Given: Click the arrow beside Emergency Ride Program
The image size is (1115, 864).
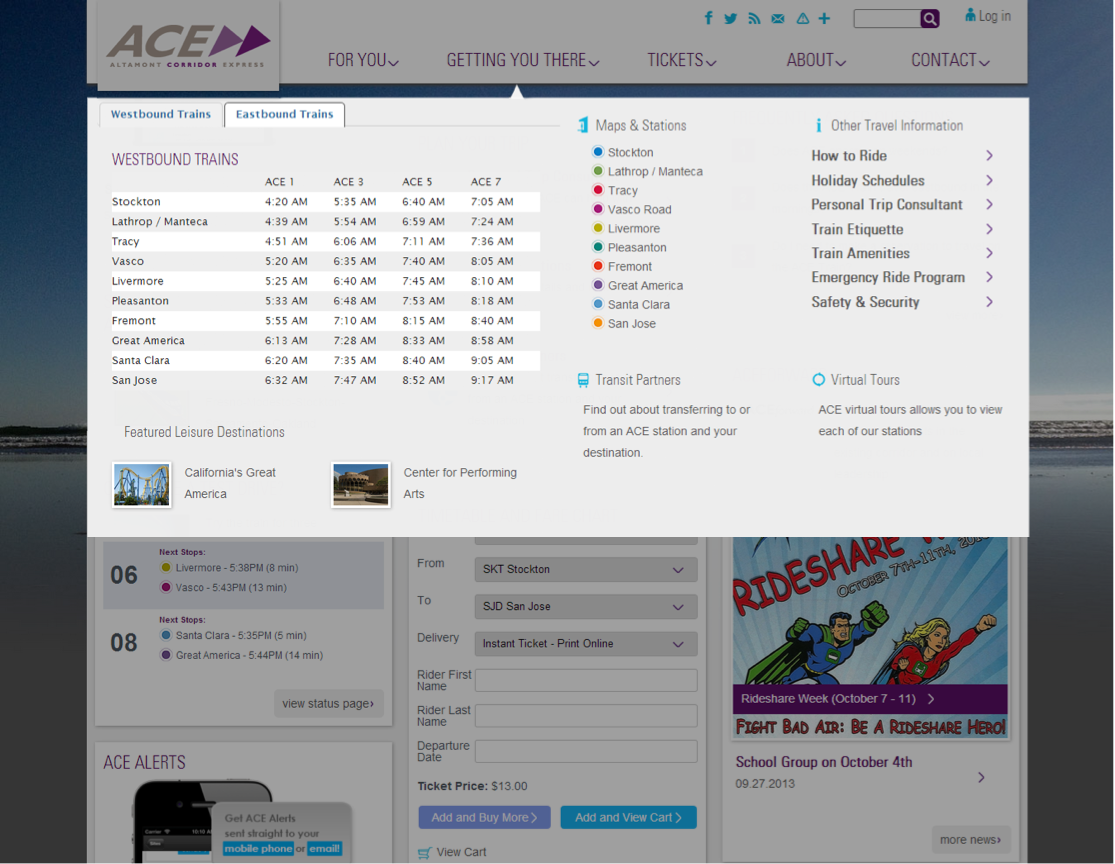Looking at the screenshot, I should 989,277.
